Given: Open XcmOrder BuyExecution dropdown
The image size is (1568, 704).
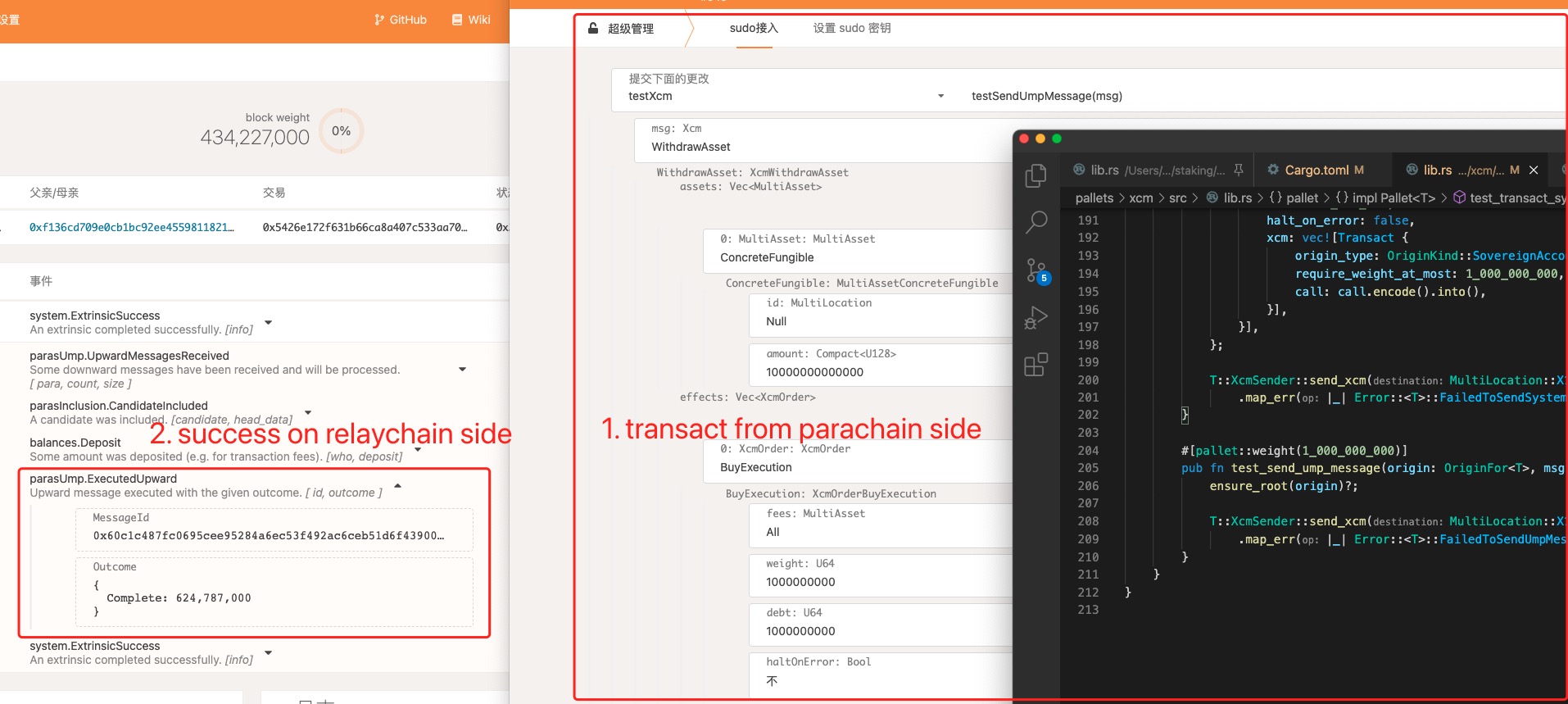Looking at the screenshot, I should [x=858, y=461].
